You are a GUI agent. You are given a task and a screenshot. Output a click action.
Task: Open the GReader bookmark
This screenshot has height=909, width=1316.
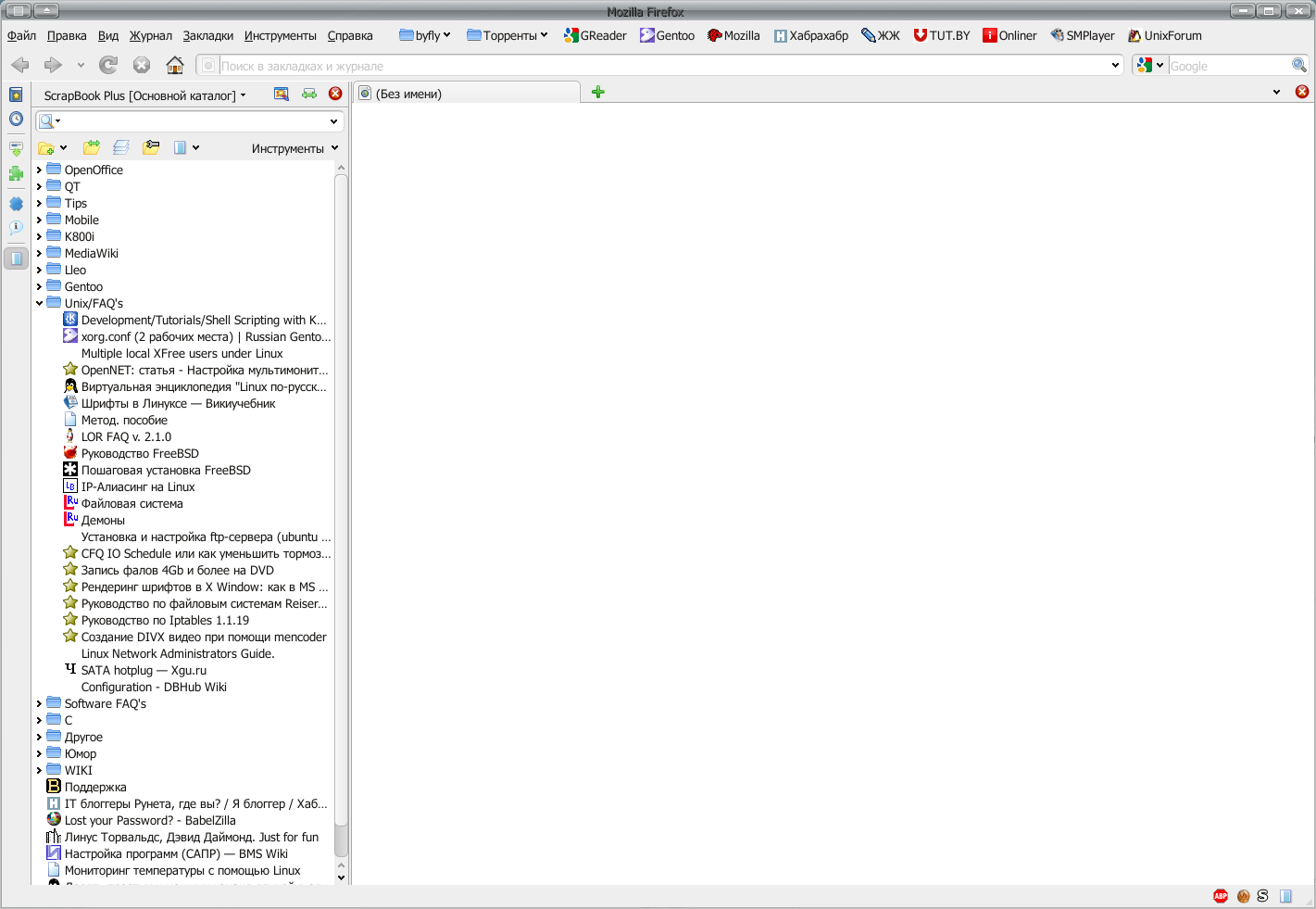pos(595,35)
